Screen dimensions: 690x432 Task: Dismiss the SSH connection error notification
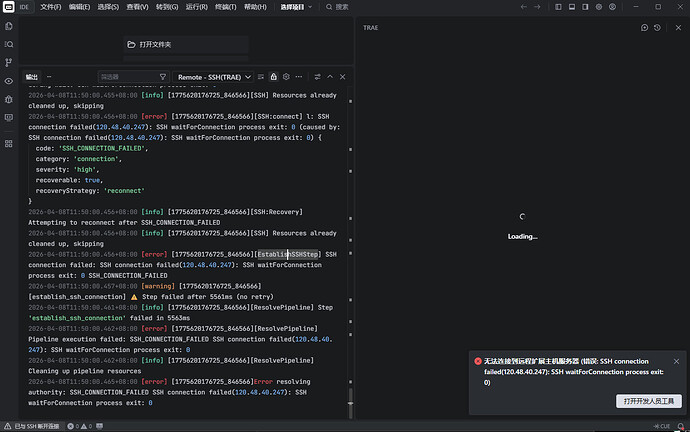677,360
